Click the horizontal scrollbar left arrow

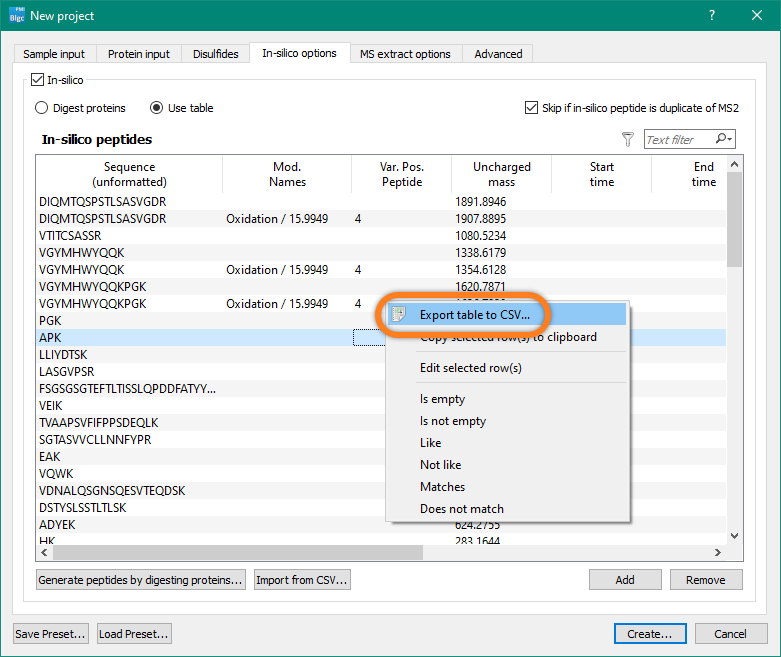(46, 553)
